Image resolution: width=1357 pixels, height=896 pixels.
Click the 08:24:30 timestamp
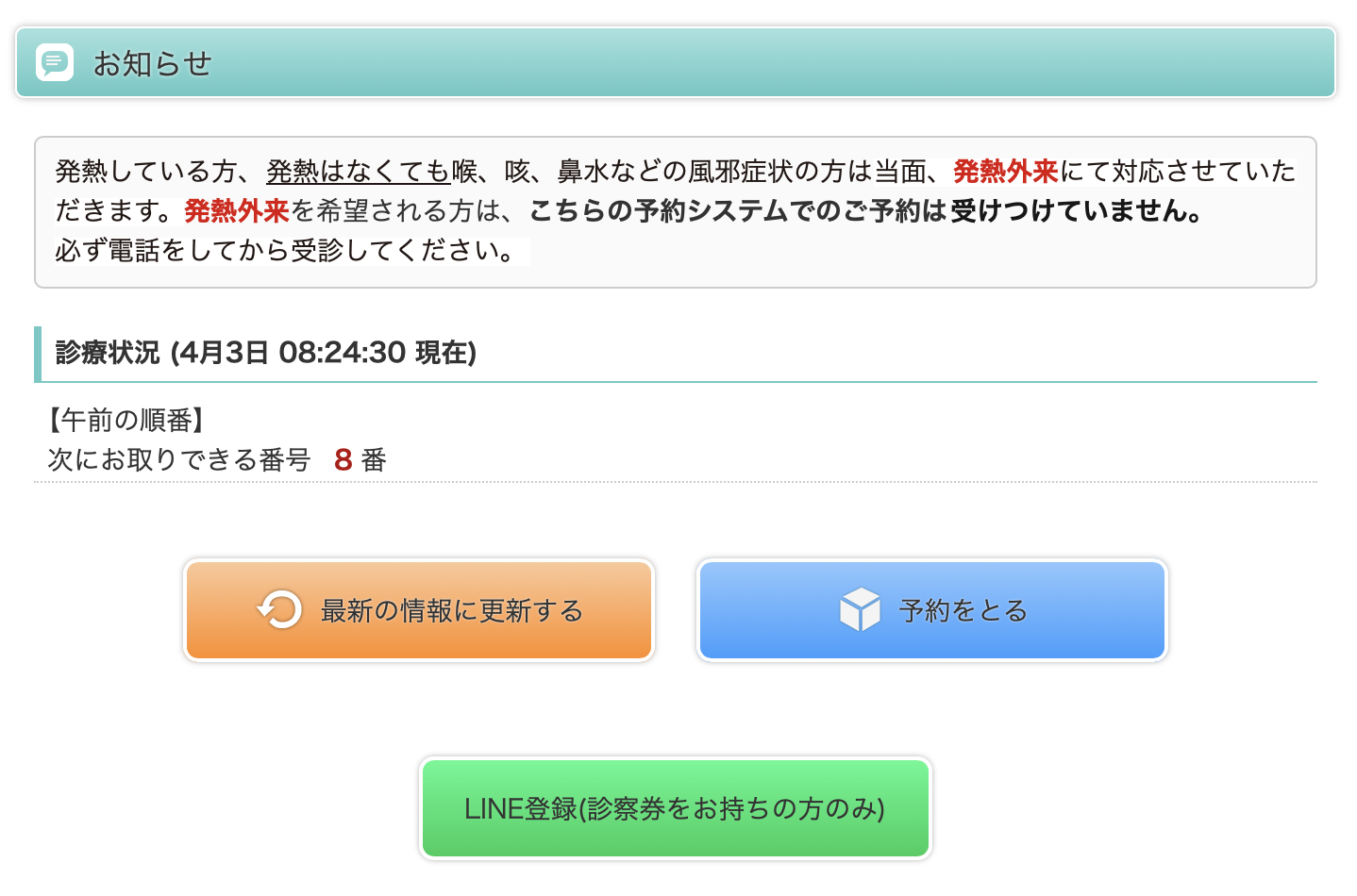tap(342, 353)
